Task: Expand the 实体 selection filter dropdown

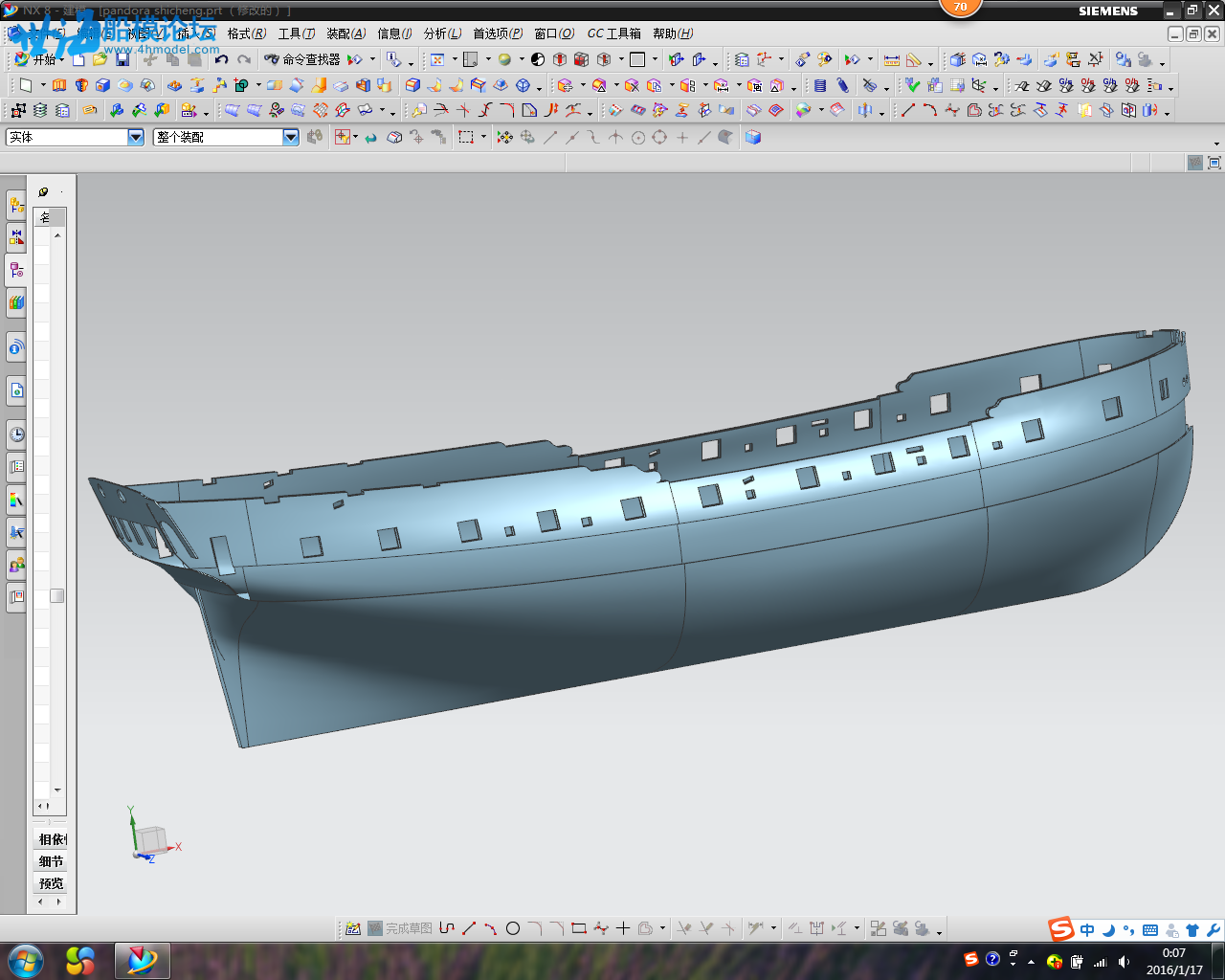Action: (136, 137)
